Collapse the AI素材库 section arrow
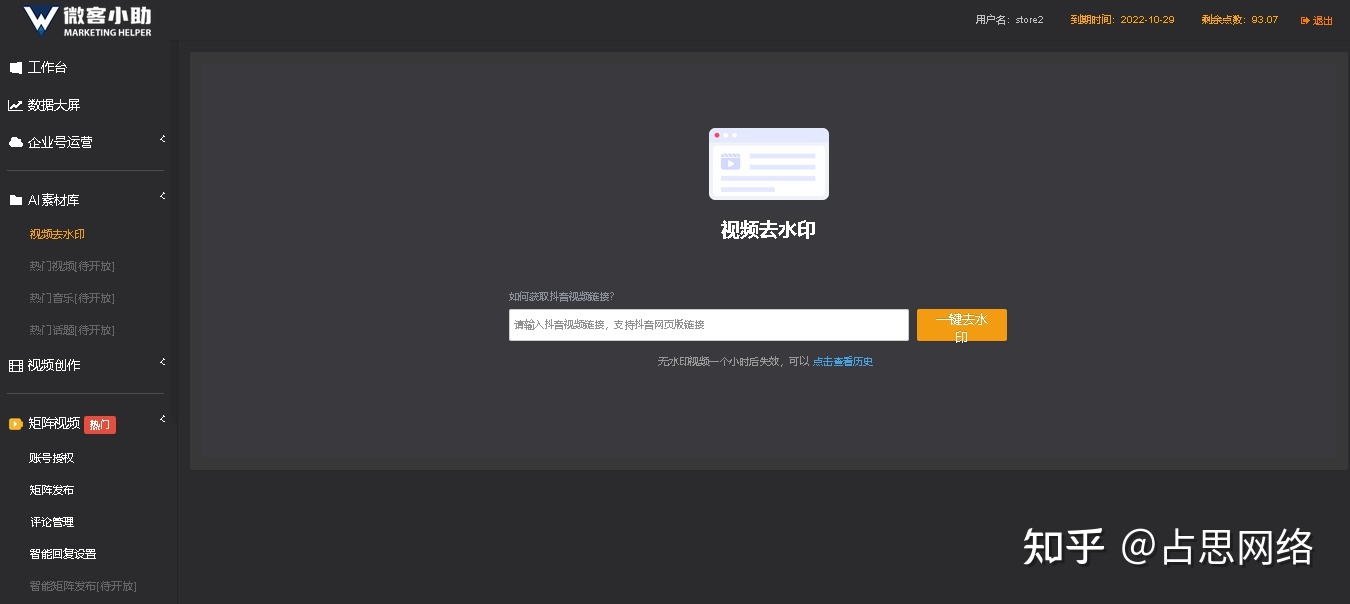 point(162,197)
